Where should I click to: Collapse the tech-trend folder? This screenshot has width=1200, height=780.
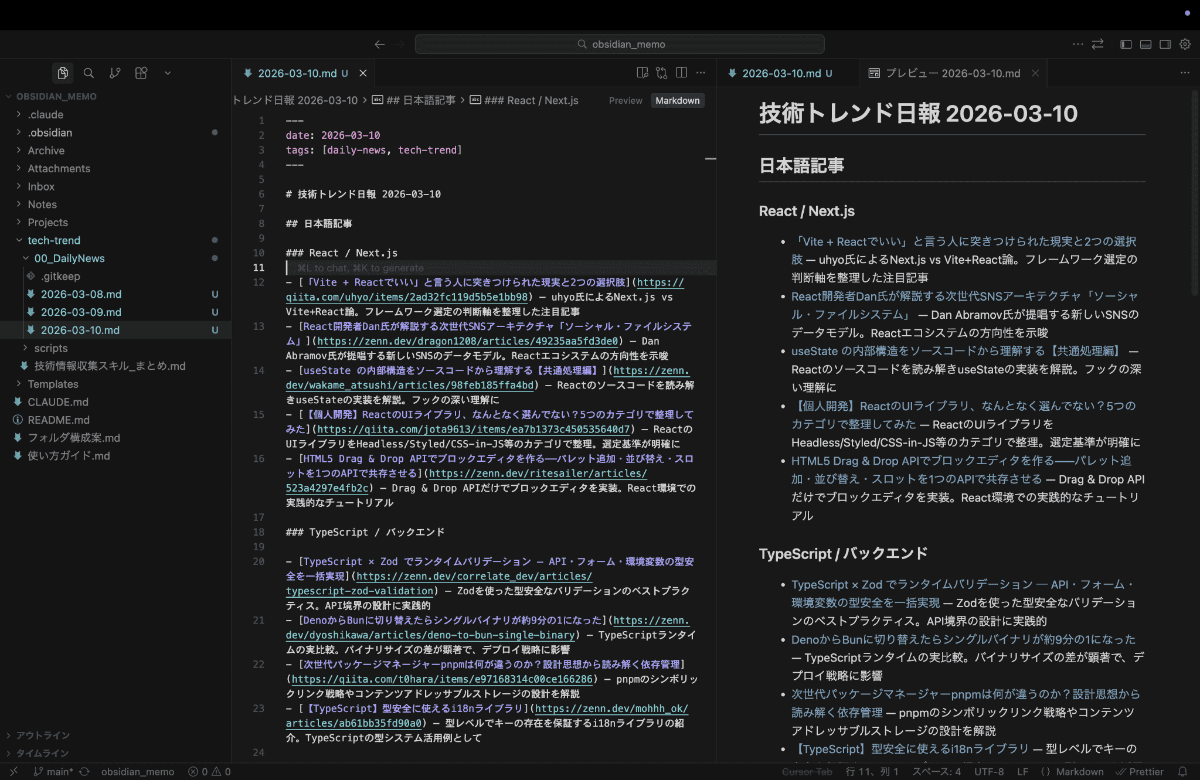54,240
